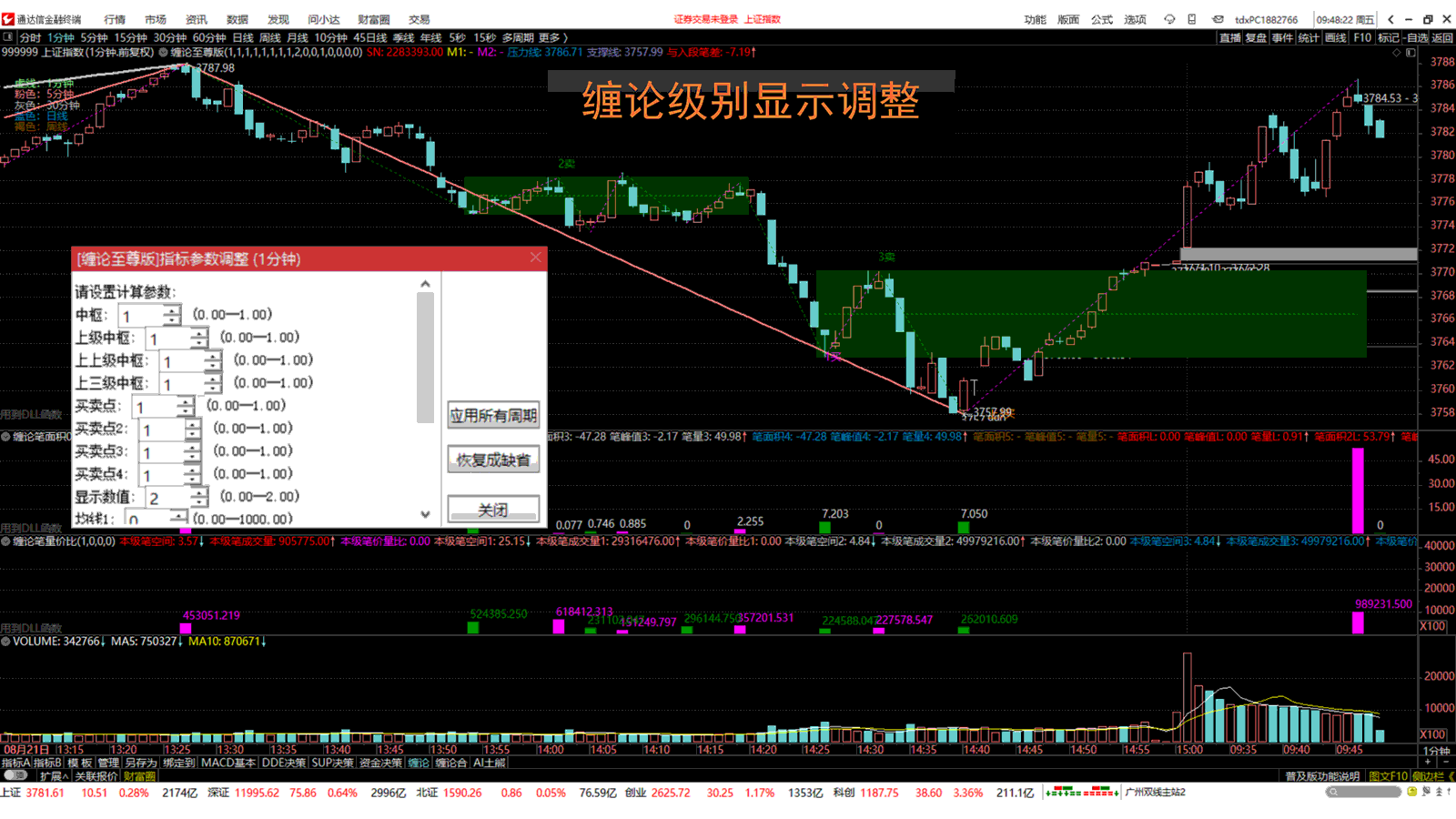Switch to the 缠论 indicator tab

click(x=419, y=763)
